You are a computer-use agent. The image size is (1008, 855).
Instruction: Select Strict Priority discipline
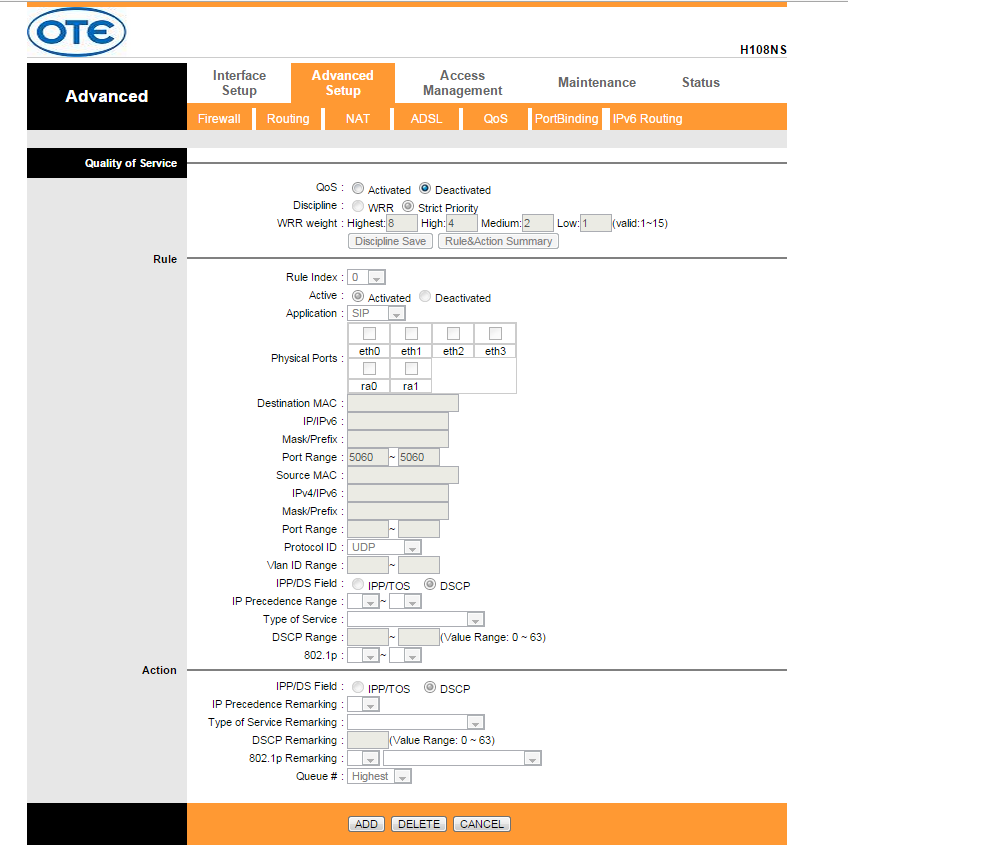coord(408,206)
